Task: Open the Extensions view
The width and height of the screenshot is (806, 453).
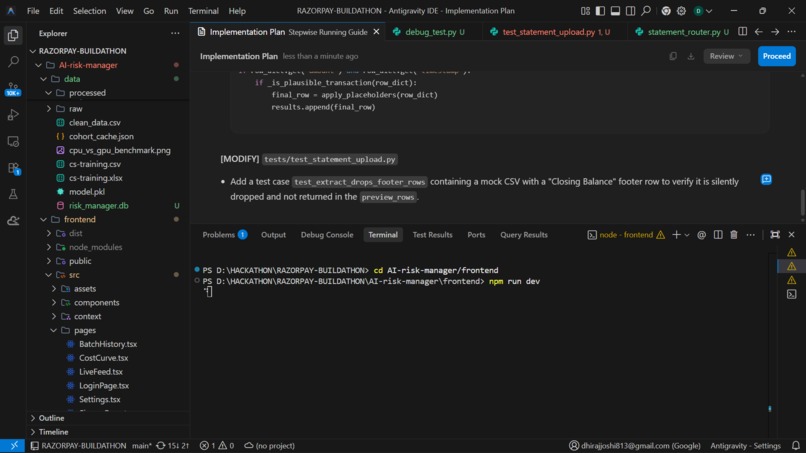Action: tap(13, 168)
